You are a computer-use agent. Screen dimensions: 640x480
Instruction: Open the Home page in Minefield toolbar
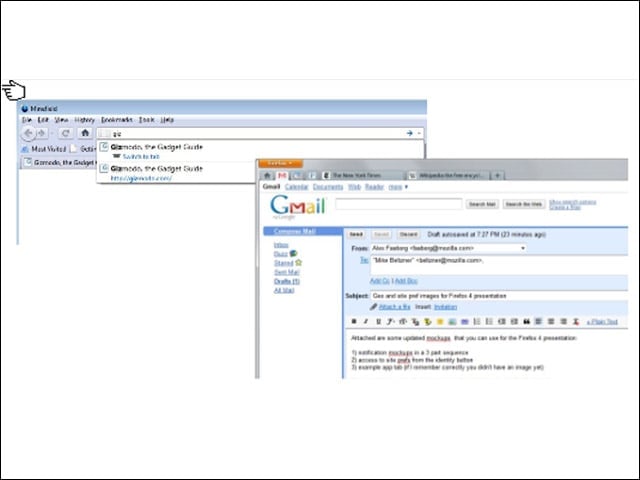[85, 133]
